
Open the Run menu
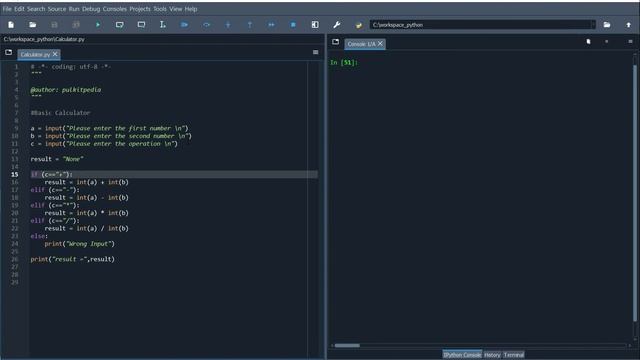pyautogui.click(x=74, y=9)
